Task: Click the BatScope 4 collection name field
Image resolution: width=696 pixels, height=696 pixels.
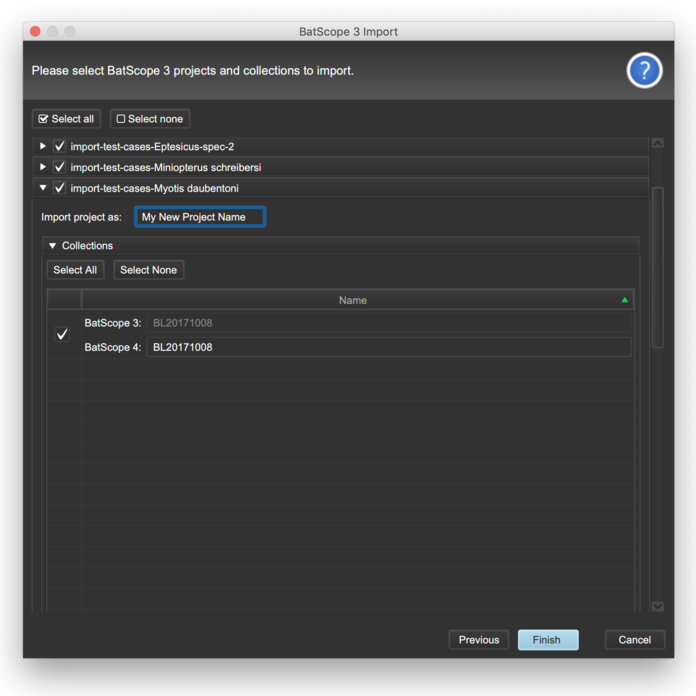Action: [389, 347]
